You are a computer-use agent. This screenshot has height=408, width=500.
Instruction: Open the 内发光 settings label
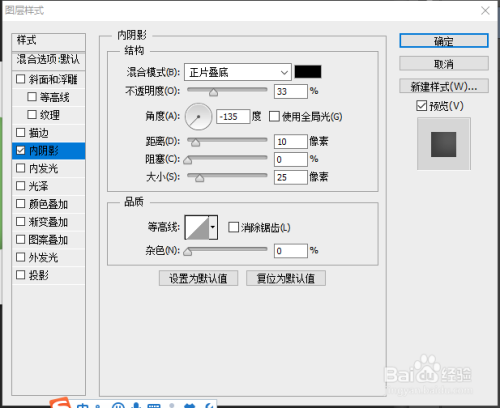(44, 168)
